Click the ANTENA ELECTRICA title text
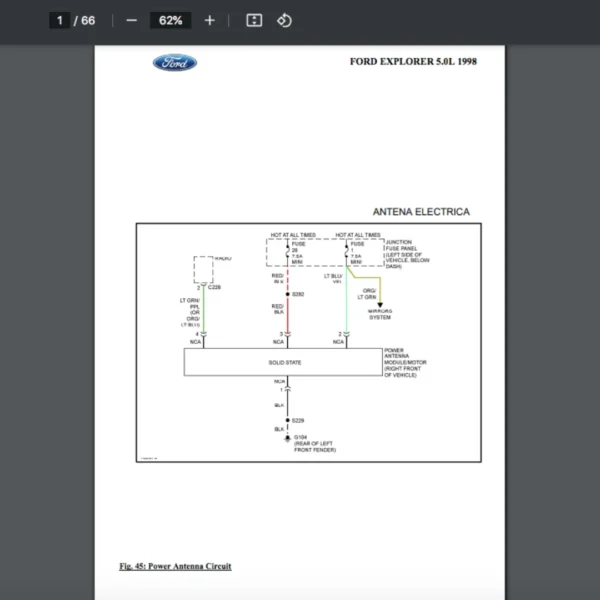This screenshot has width=600, height=600. pos(420,212)
